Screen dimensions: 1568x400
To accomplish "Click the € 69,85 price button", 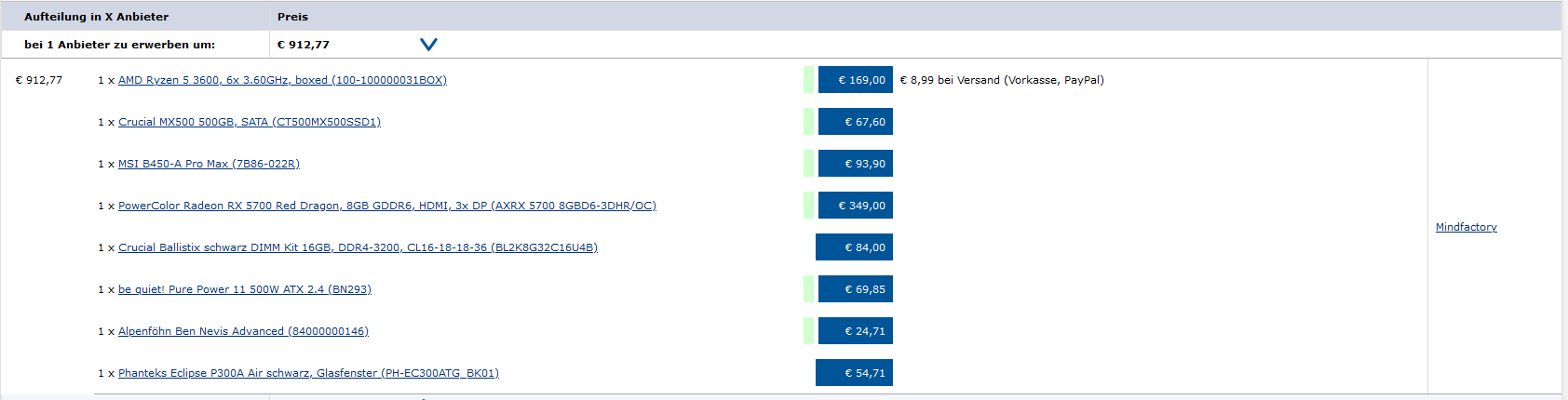I will (x=855, y=289).
